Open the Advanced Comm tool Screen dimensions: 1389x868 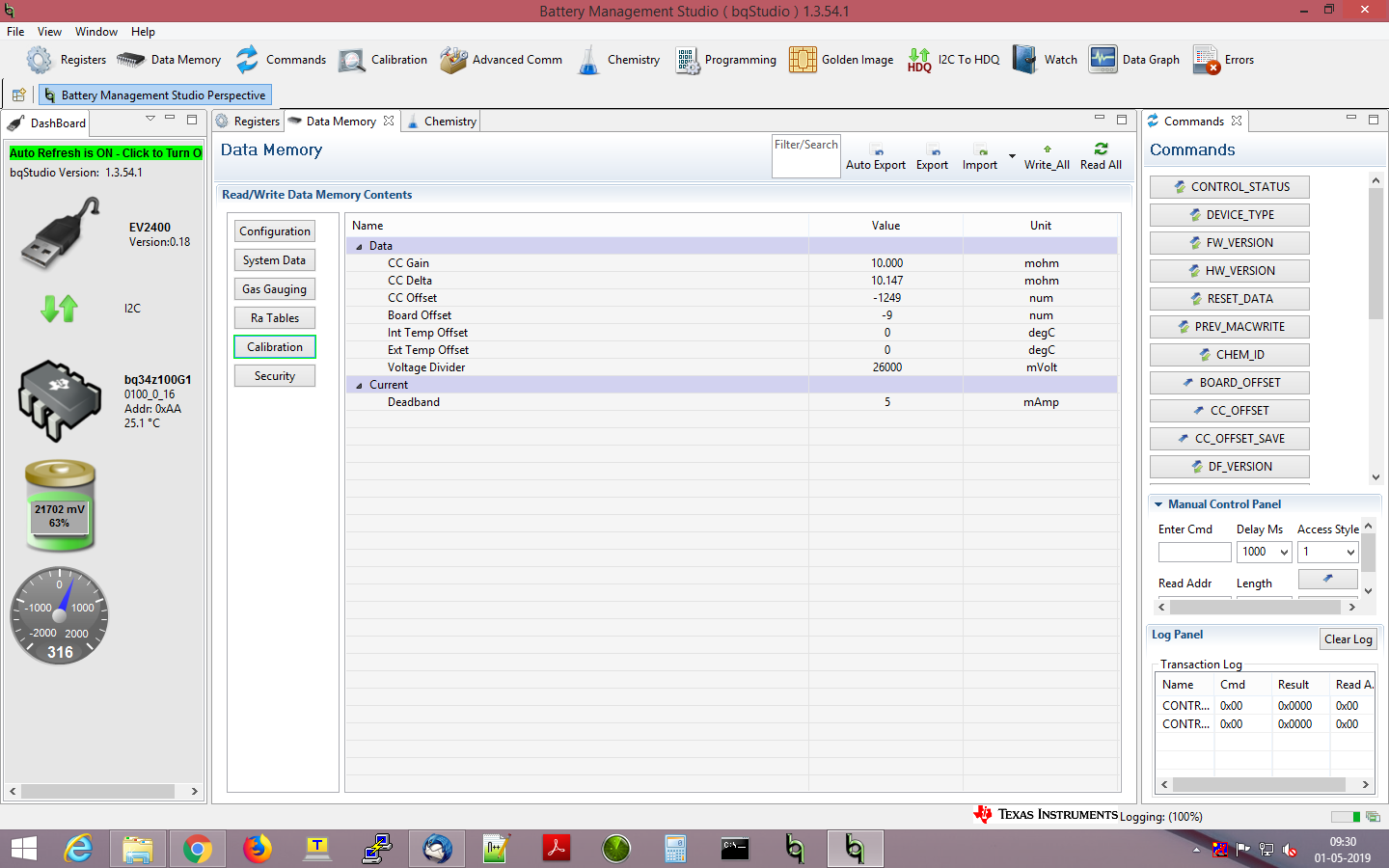pyautogui.click(x=501, y=60)
